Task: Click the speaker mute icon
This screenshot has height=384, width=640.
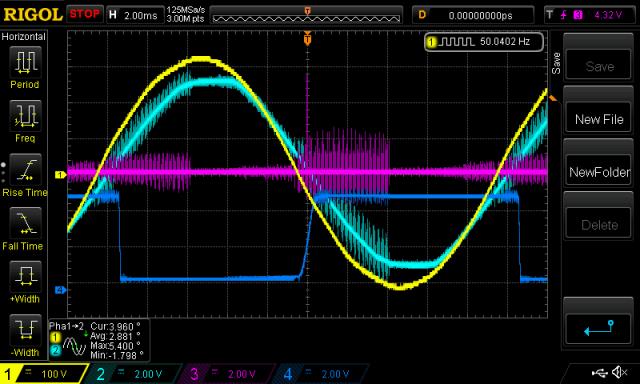Action: click(620, 372)
